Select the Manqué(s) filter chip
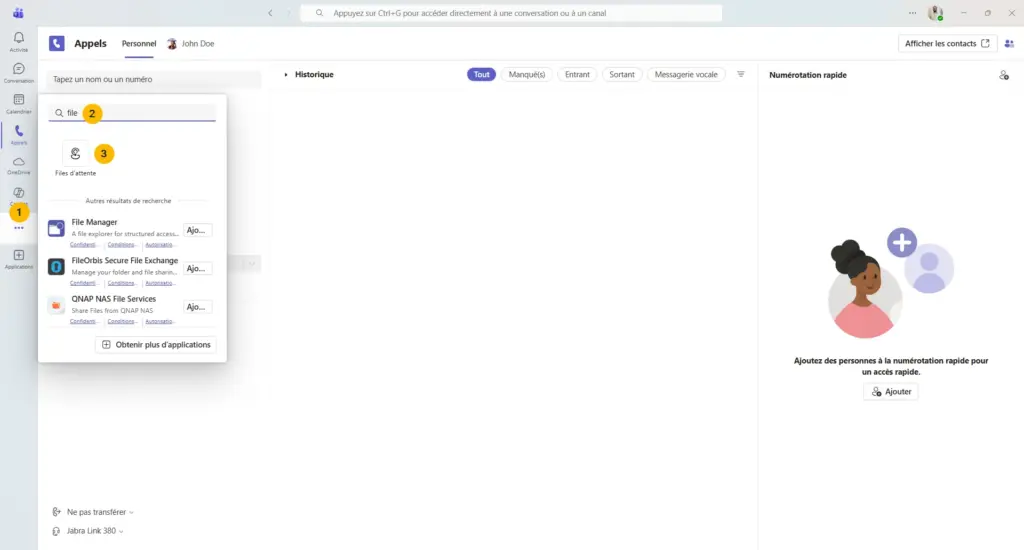 coord(526,75)
